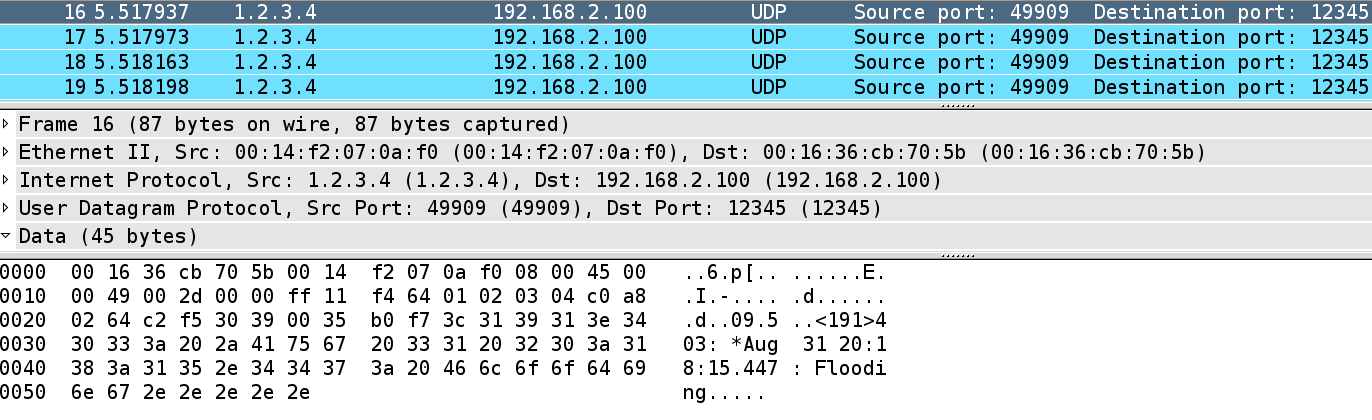
Task: Collapse the Data (45 bytes) triangle
Action: point(8,237)
